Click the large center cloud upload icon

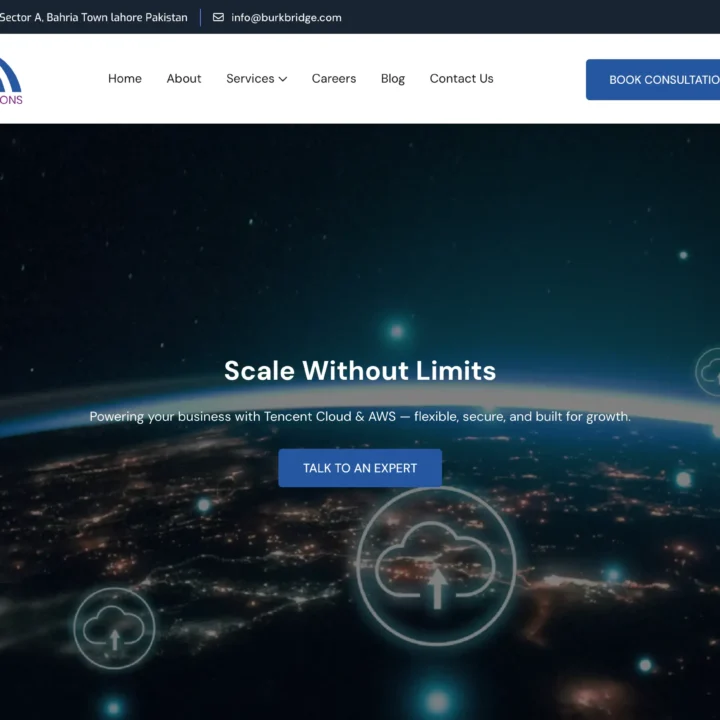[x=436, y=566]
